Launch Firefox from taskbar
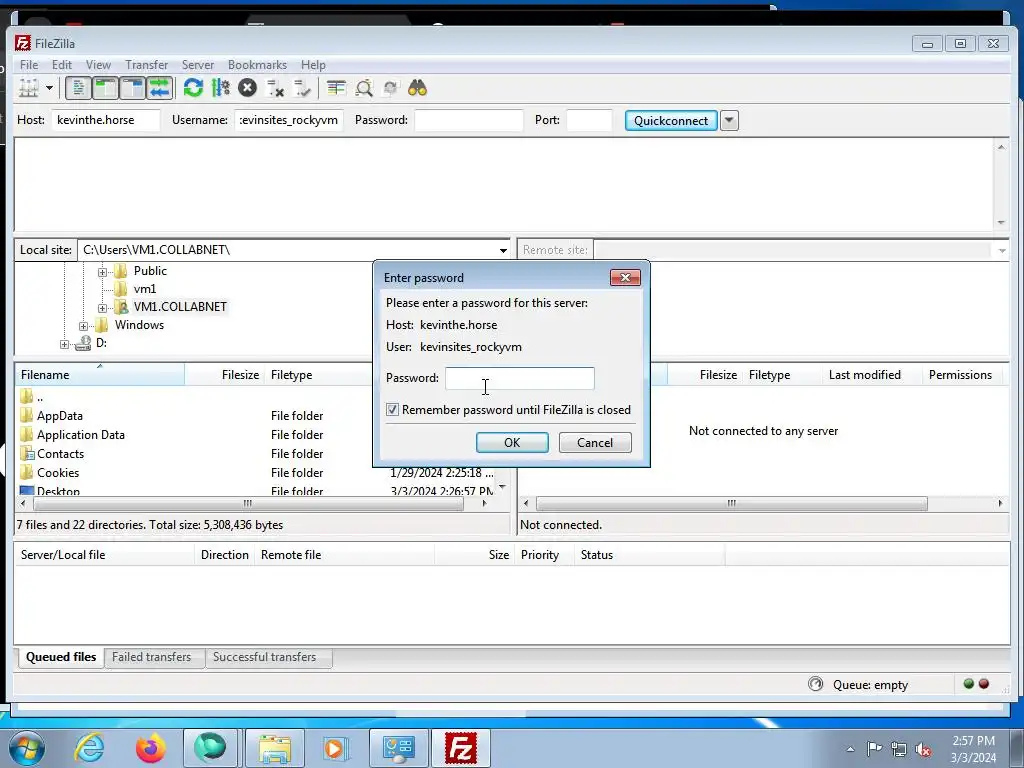This screenshot has width=1024, height=768. tap(150, 748)
